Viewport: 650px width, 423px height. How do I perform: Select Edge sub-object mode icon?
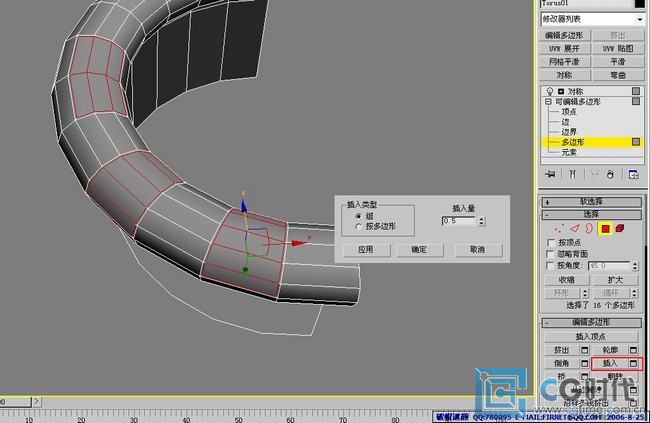tap(575, 229)
